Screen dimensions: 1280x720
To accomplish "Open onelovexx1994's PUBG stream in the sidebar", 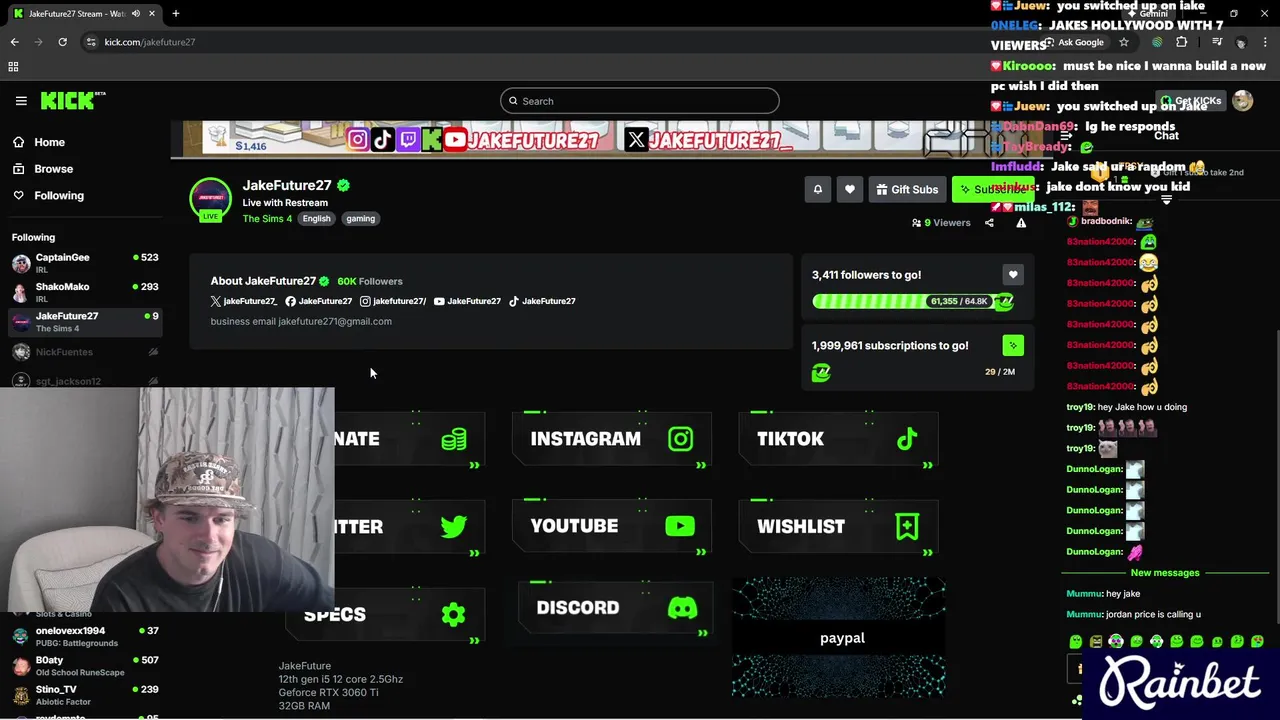I will click(85, 636).
